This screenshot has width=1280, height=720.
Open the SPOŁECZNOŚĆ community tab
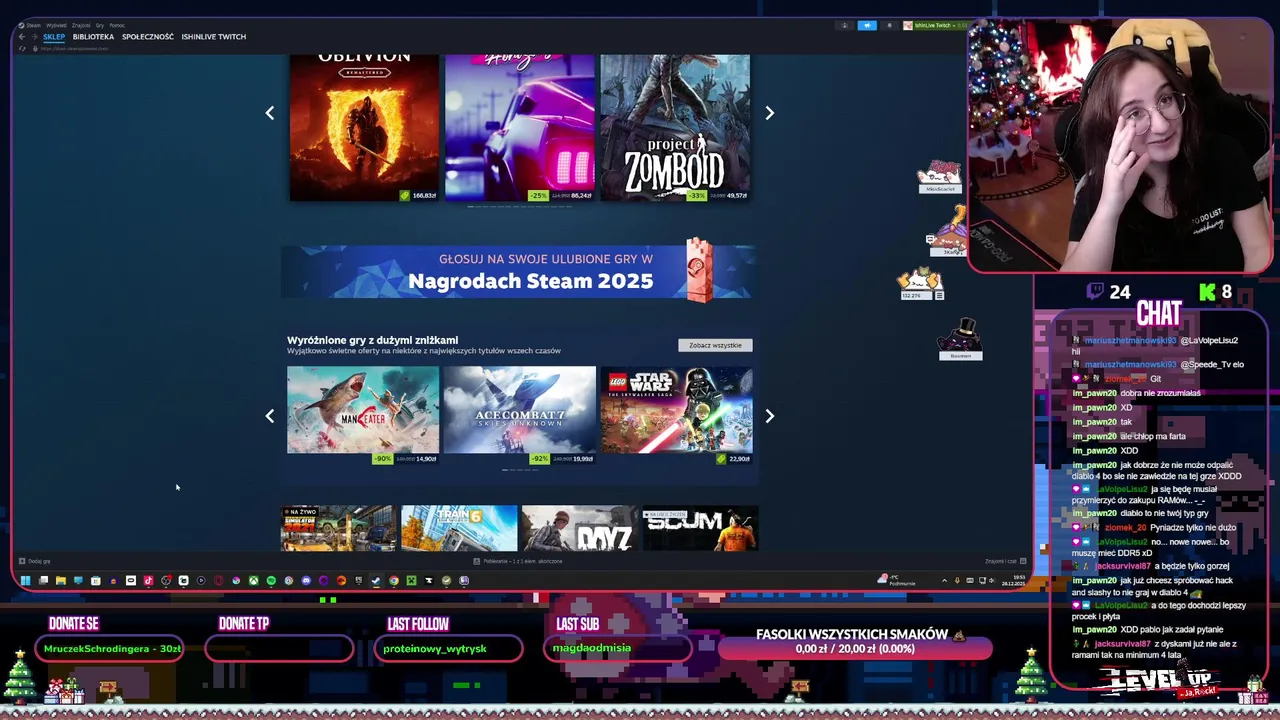coord(148,37)
